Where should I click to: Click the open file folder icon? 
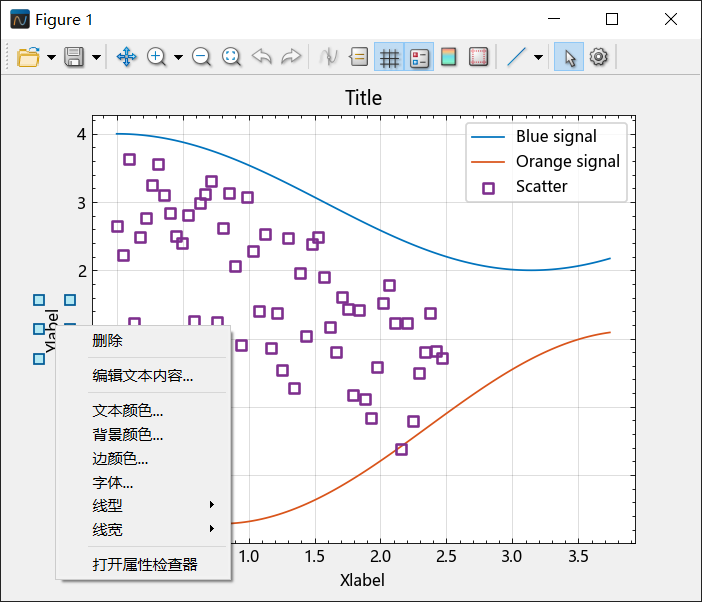[28, 57]
